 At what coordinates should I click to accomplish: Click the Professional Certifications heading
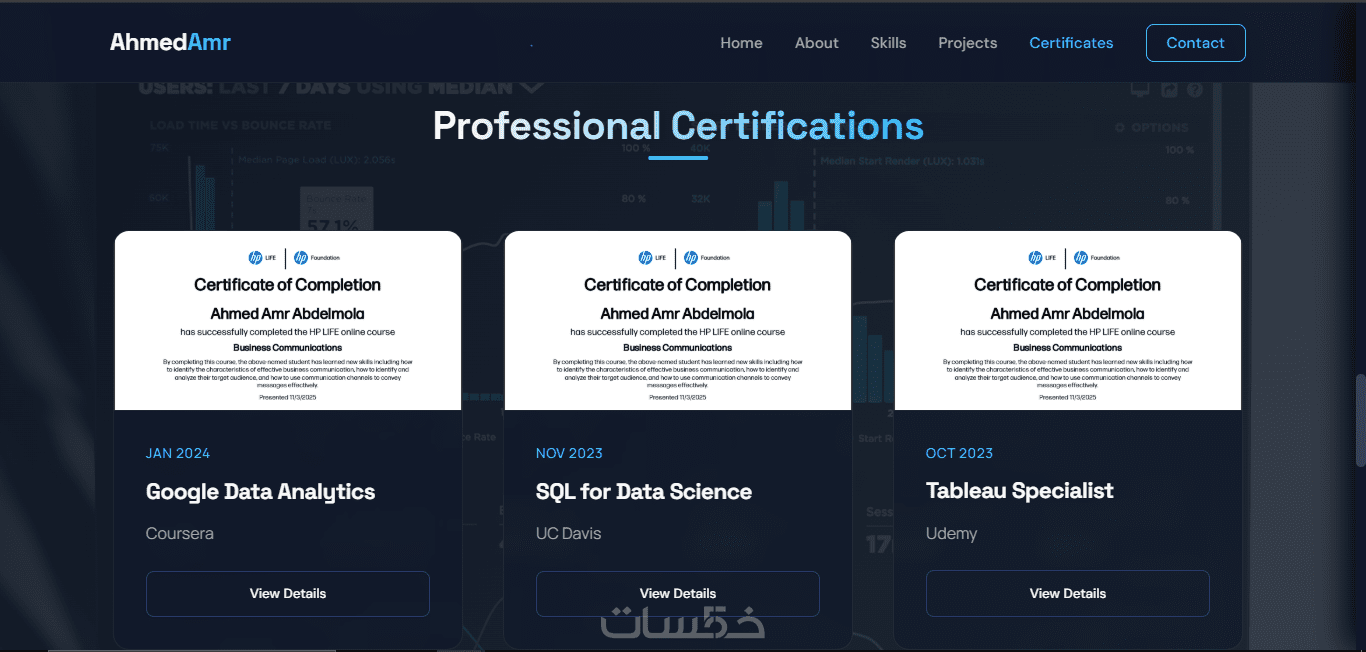coord(678,126)
